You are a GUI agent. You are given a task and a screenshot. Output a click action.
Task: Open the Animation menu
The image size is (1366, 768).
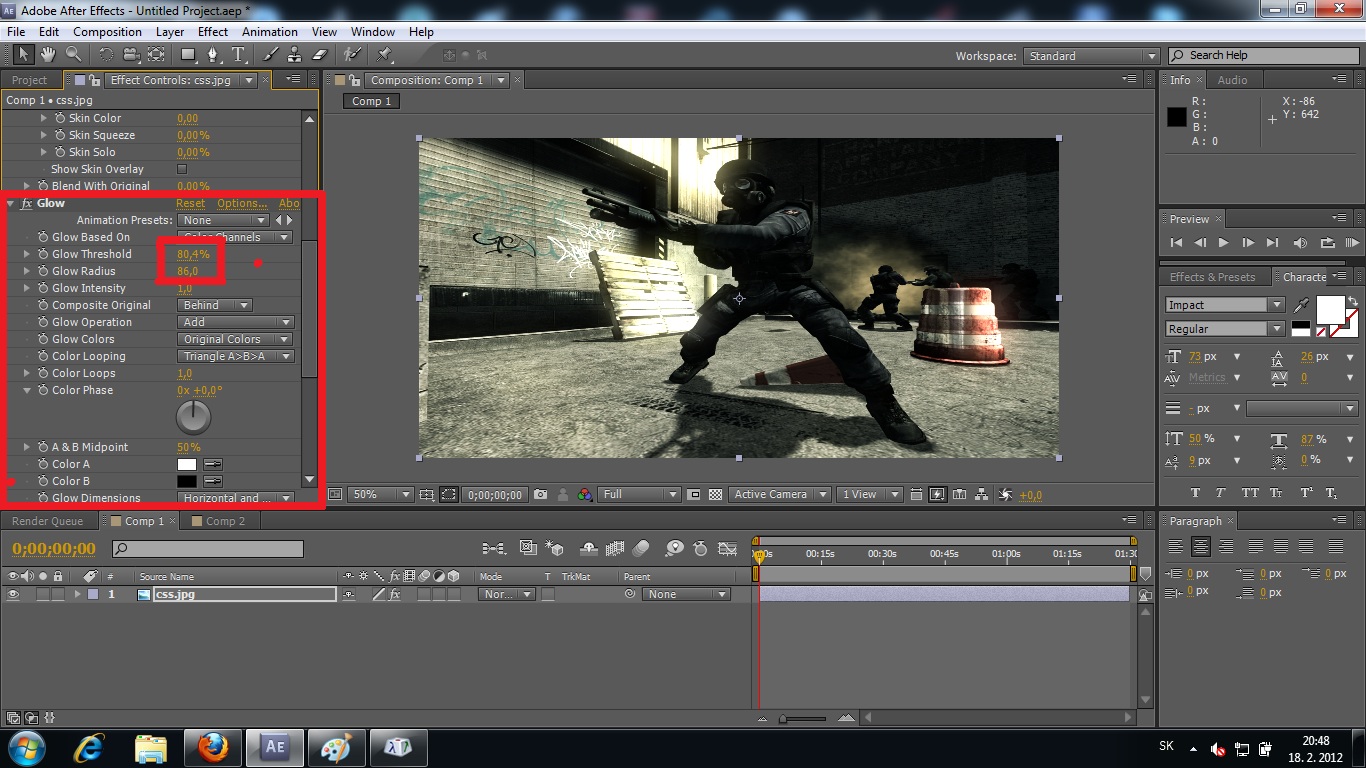coord(270,32)
